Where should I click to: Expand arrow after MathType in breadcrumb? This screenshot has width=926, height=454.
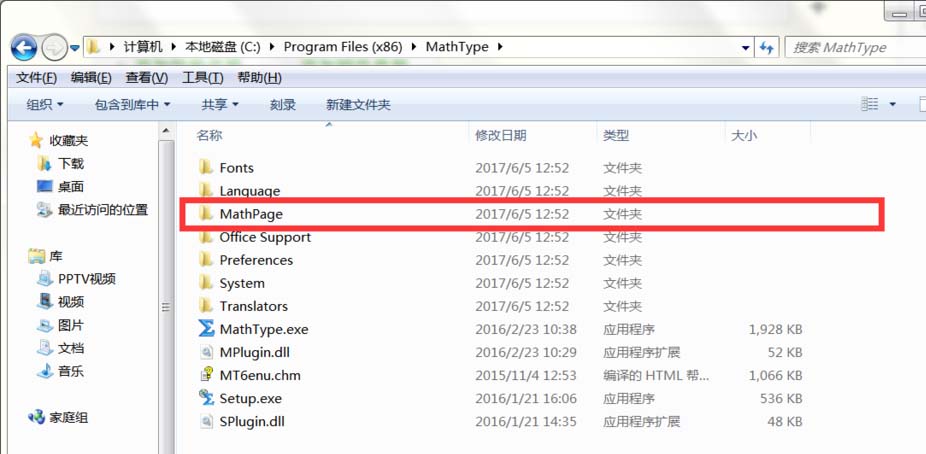click(x=500, y=47)
